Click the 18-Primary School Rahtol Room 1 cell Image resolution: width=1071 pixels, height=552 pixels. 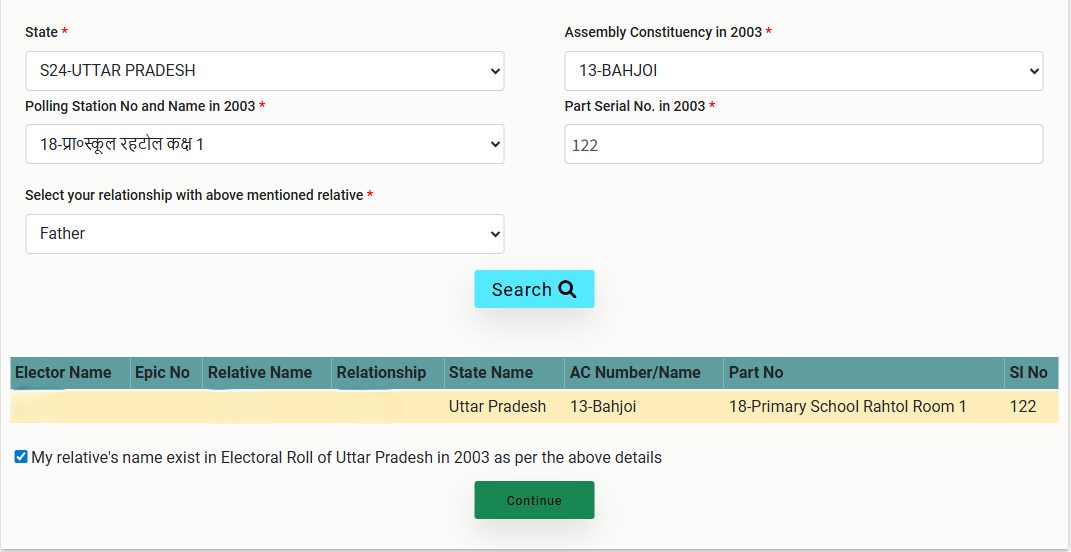point(847,407)
